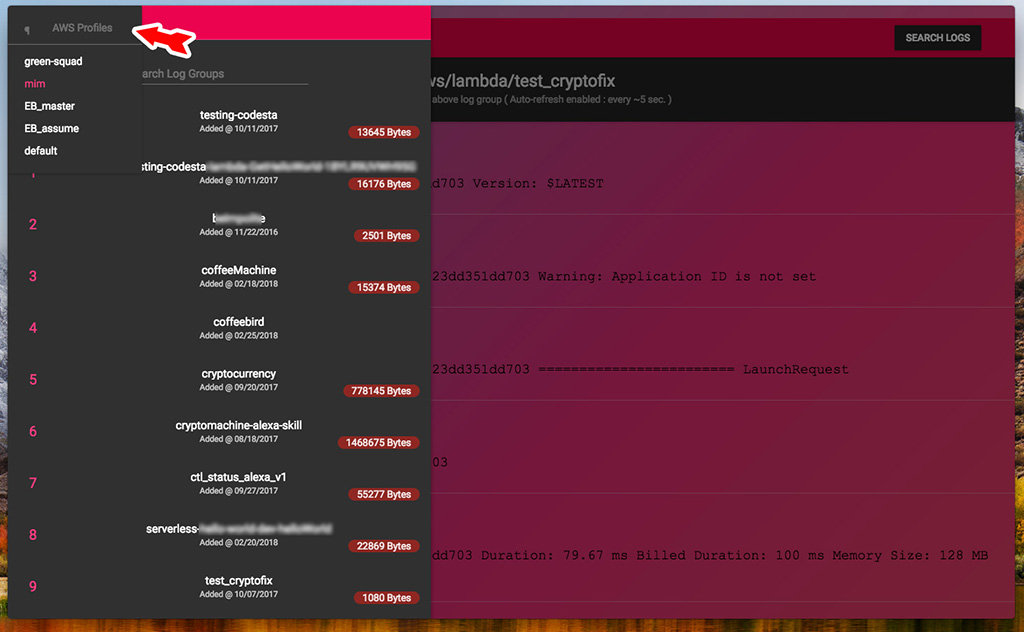1024x632 pixels.
Task: Choose the EB_master profile
Action: 49,106
